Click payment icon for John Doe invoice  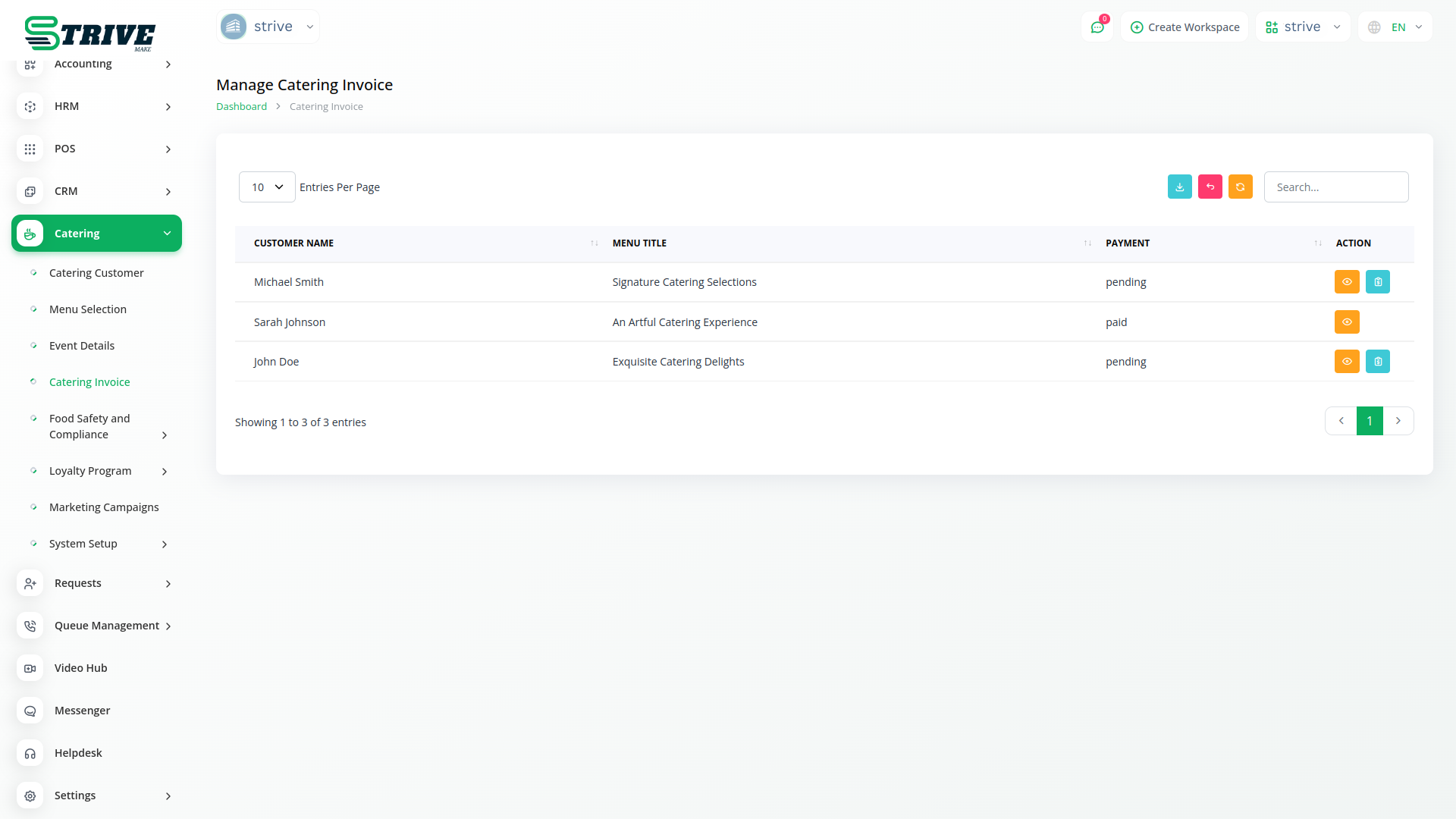(1377, 362)
